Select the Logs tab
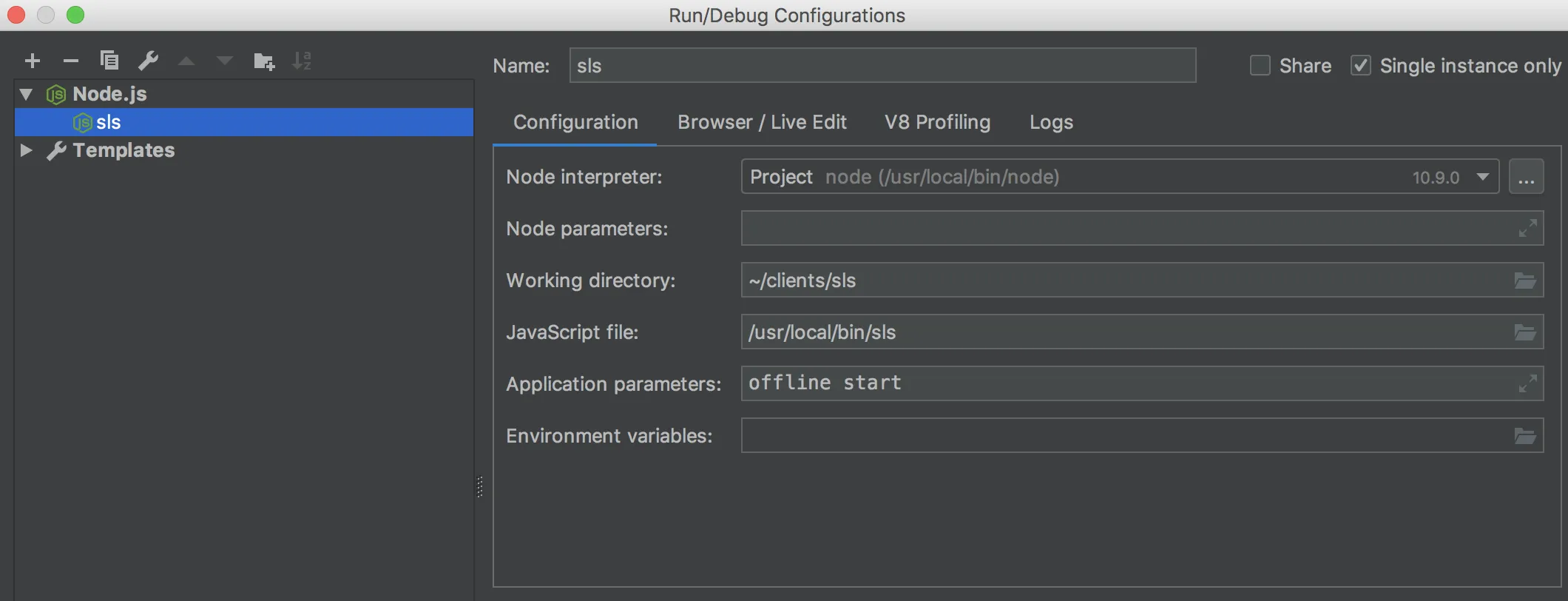 [x=1051, y=122]
